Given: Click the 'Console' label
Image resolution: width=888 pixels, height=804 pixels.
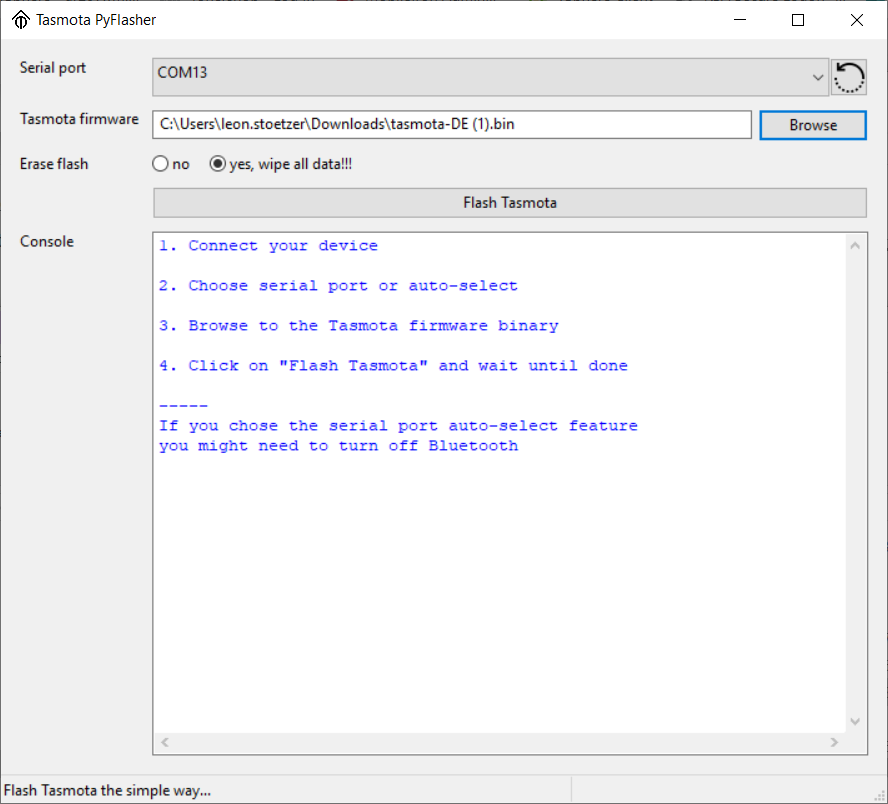Looking at the screenshot, I should (x=46, y=242).
